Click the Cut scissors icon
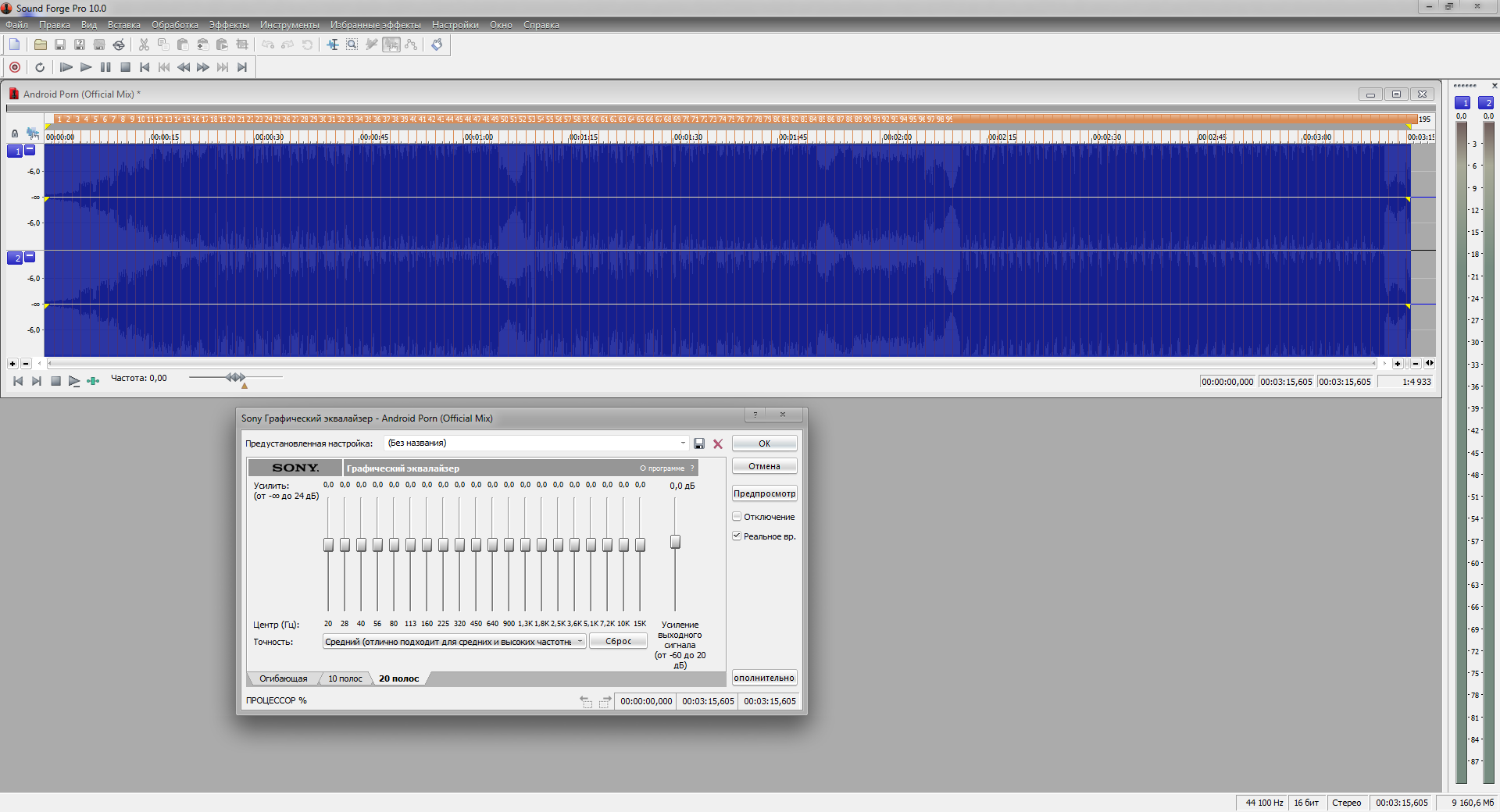 coord(144,45)
